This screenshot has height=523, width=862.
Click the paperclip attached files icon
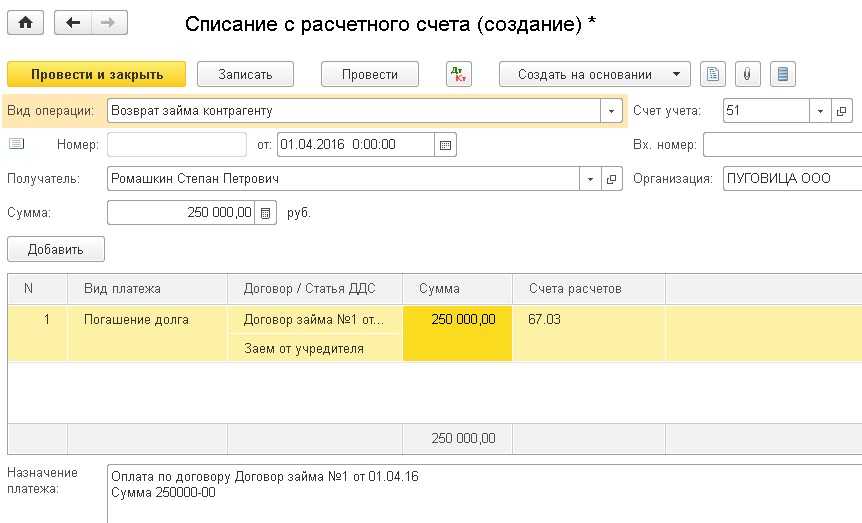747,74
